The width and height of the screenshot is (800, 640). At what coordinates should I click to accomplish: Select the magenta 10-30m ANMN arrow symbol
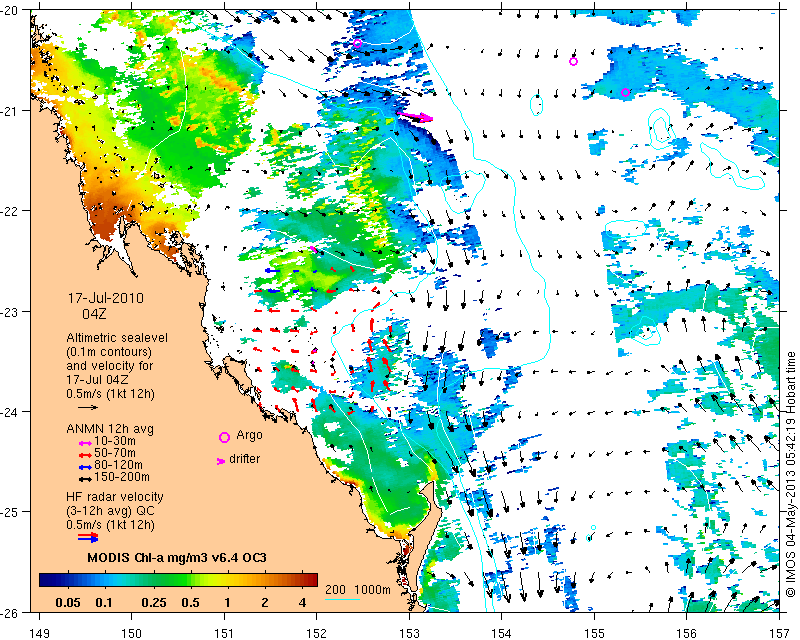(x=85, y=442)
